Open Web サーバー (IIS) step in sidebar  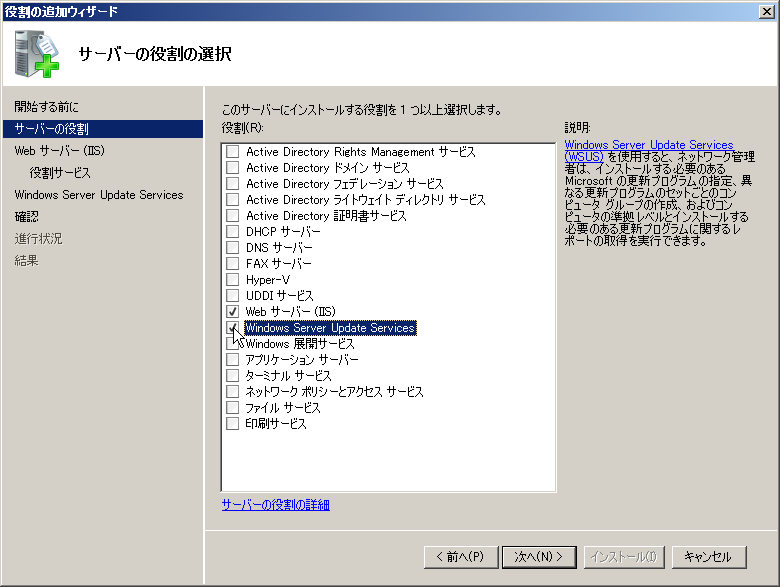pyautogui.click(x=59, y=150)
